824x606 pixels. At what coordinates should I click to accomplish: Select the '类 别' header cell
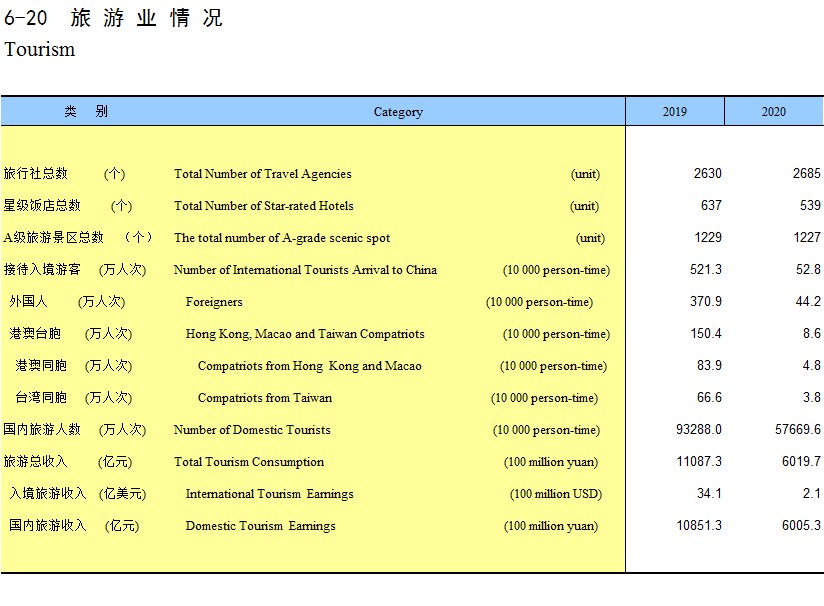click(x=86, y=111)
